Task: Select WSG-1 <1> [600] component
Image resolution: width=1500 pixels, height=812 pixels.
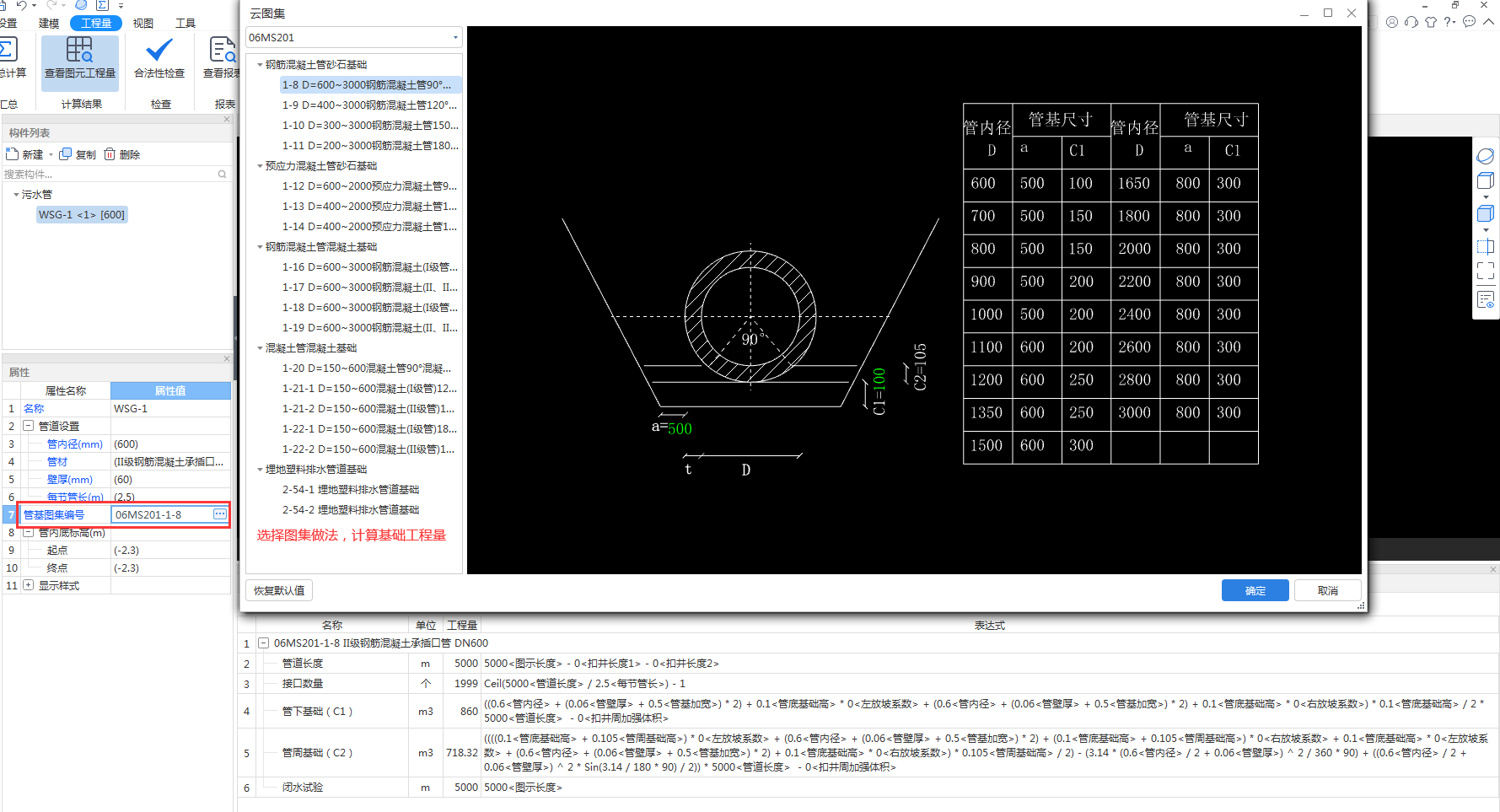Action: click(x=82, y=215)
